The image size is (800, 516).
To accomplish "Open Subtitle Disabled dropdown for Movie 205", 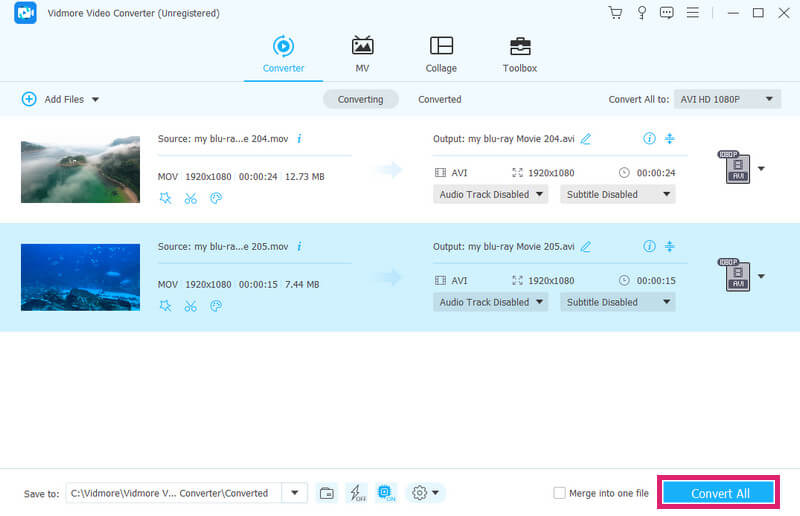I will tap(617, 302).
